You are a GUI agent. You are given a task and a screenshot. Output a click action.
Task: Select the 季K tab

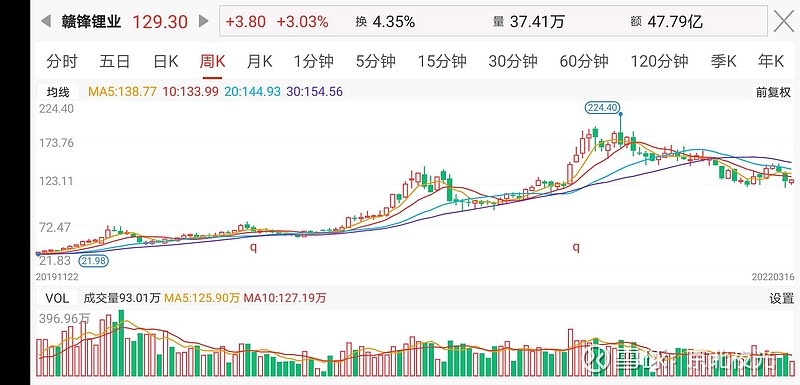point(723,62)
